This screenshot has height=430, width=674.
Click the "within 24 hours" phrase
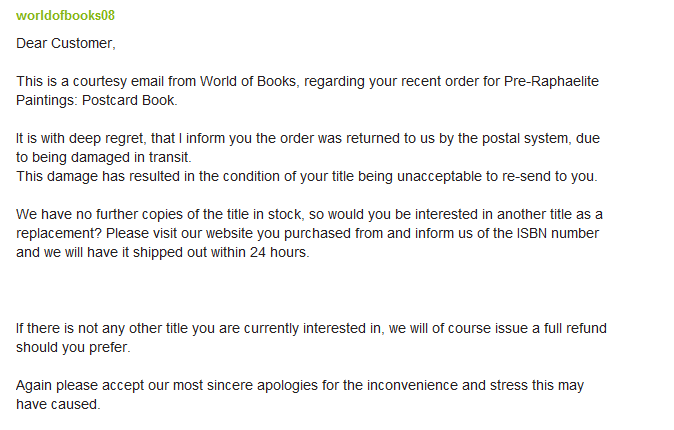pyautogui.click(x=258, y=252)
